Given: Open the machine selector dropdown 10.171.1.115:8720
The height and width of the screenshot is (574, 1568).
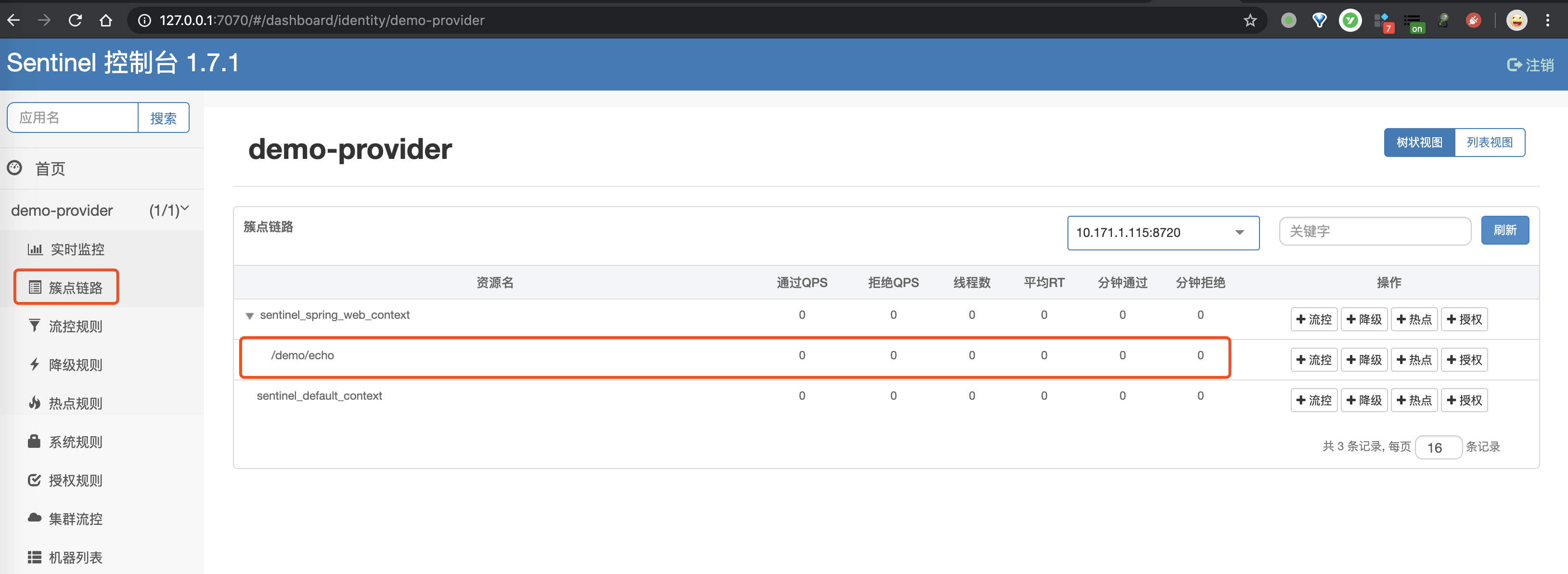Looking at the screenshot, I should 1163,232.
